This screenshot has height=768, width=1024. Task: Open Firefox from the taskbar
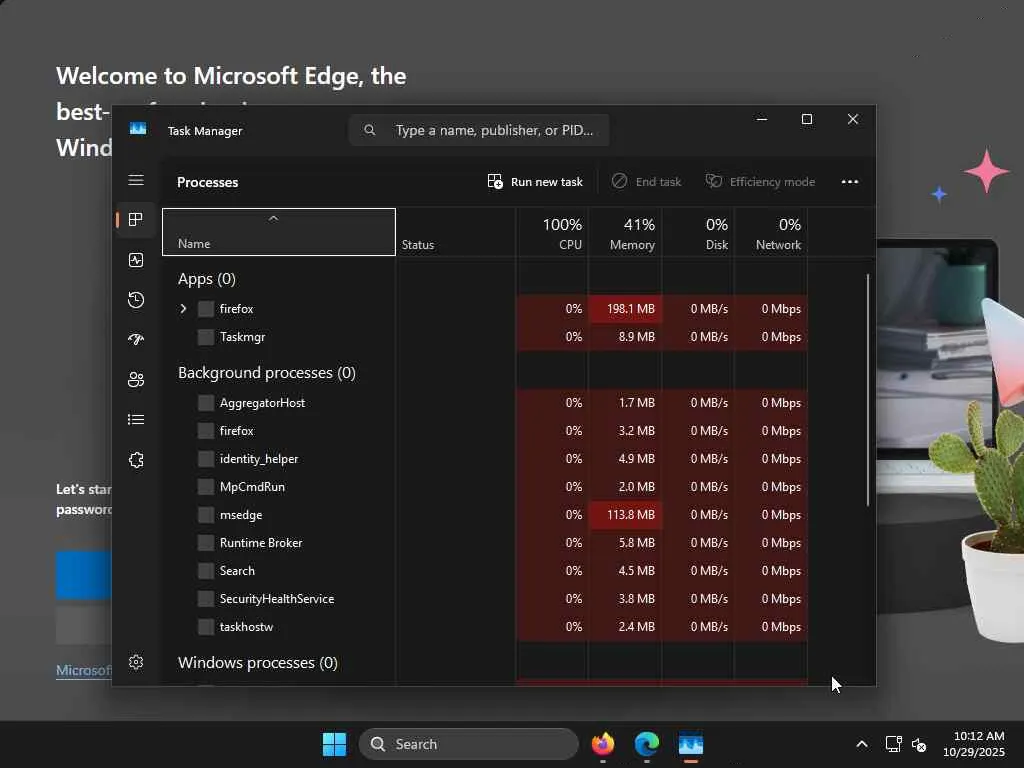click(603, 744)
